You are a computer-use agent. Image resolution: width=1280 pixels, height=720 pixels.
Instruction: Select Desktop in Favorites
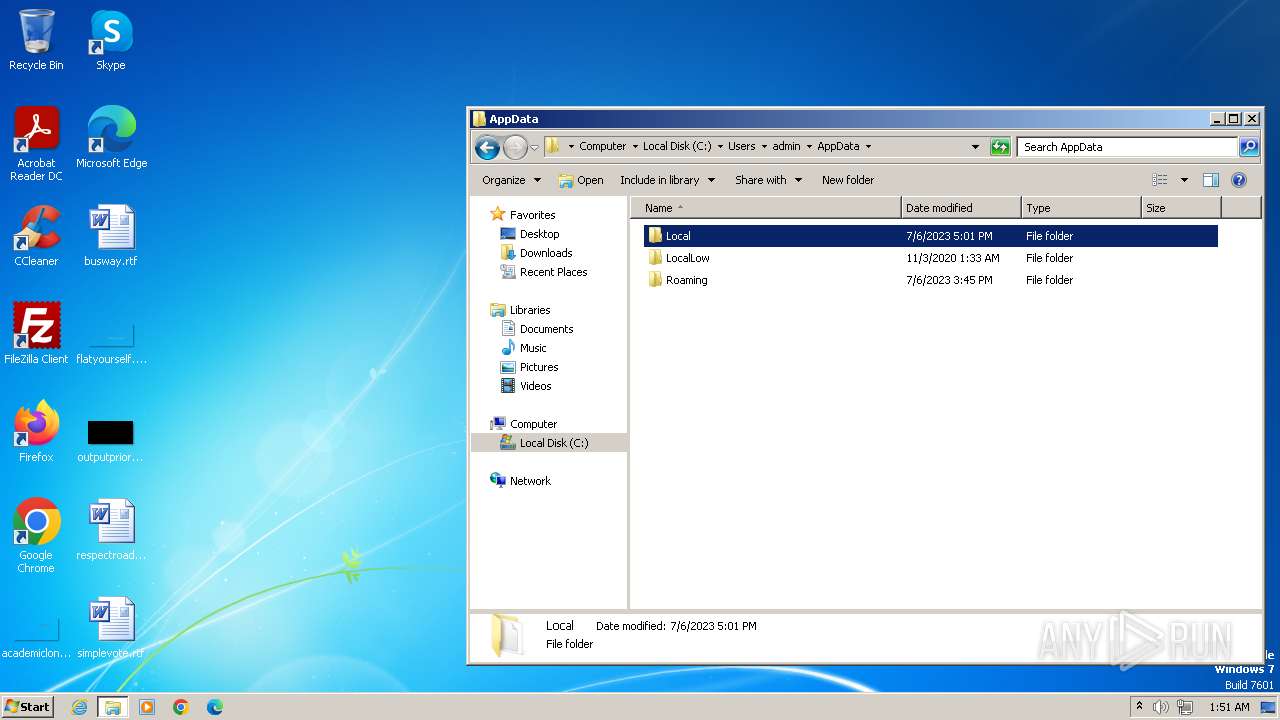(x=539, y=234)
